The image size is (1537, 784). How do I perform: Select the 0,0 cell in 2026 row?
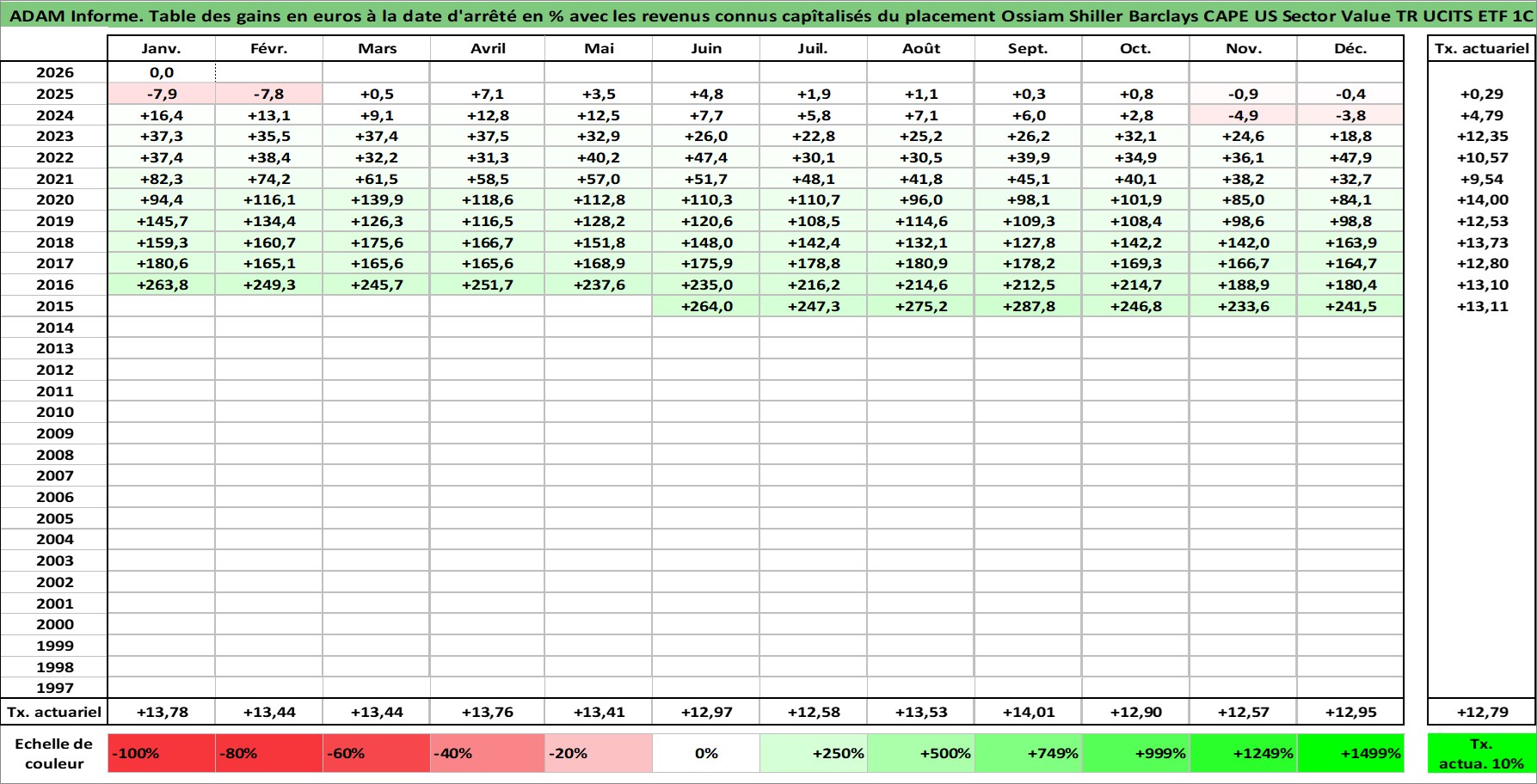click(x=162, y=73)
